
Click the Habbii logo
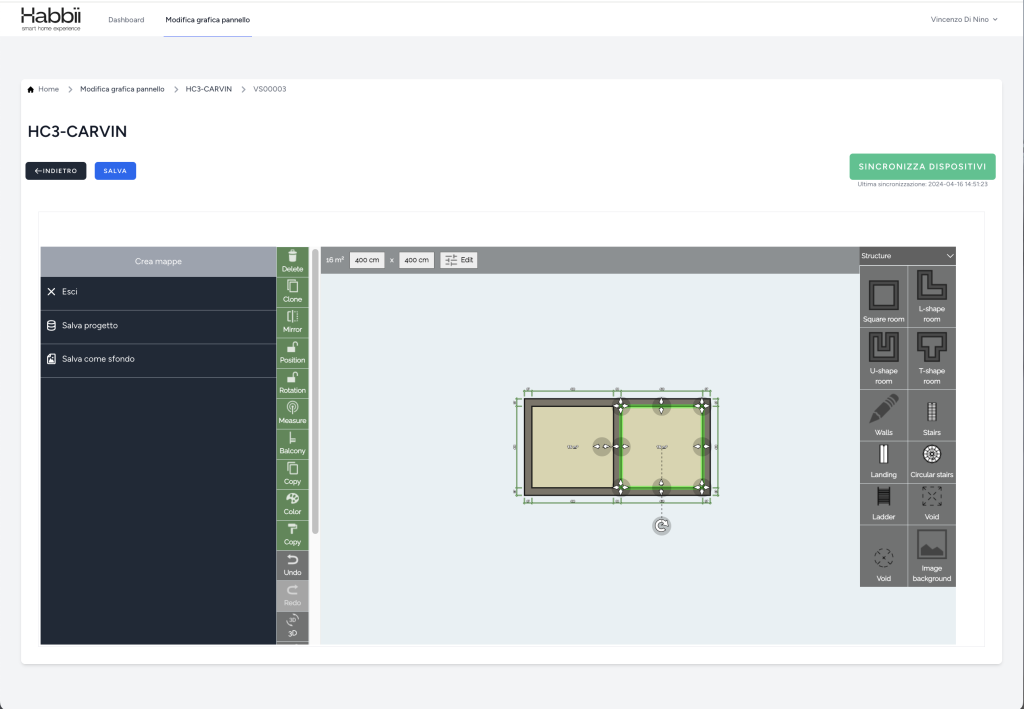click(51, 19)
